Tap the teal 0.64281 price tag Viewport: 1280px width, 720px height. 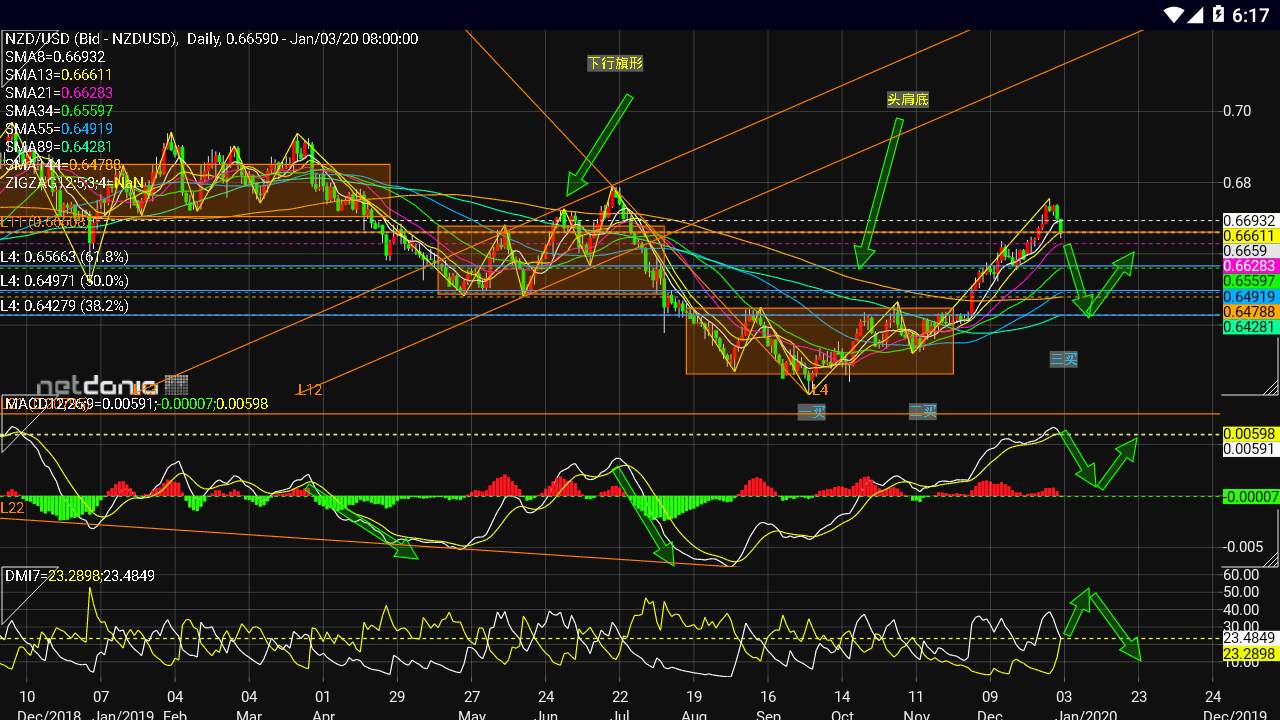1251,327
